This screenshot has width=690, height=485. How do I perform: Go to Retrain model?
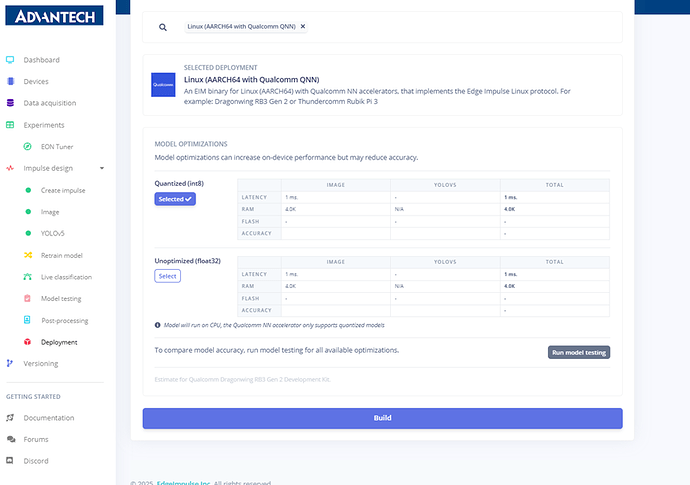point(62,255)
